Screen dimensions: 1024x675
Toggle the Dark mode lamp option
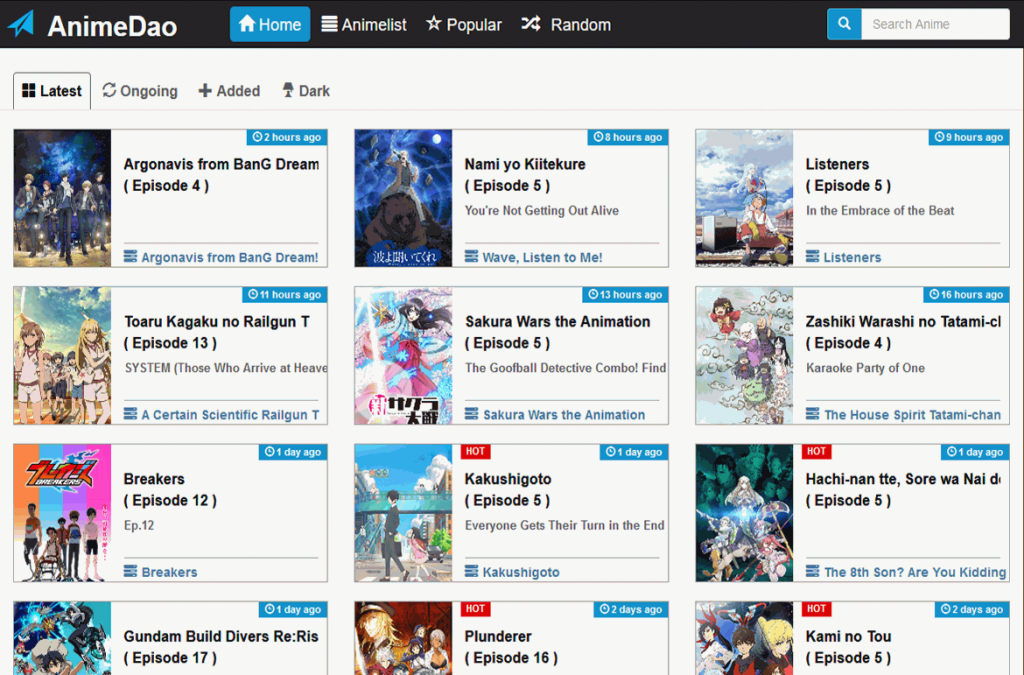306,91
